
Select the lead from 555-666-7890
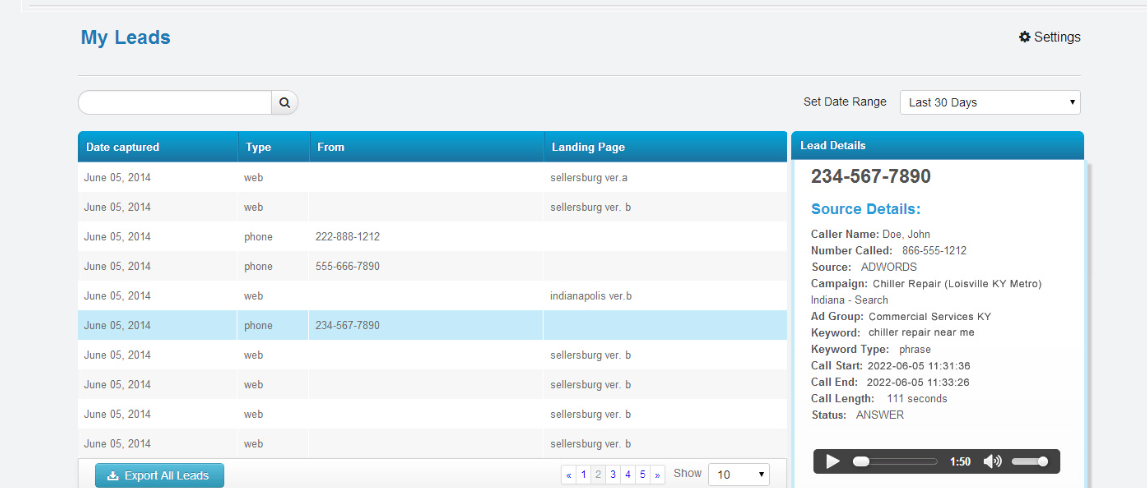[432, 266]
